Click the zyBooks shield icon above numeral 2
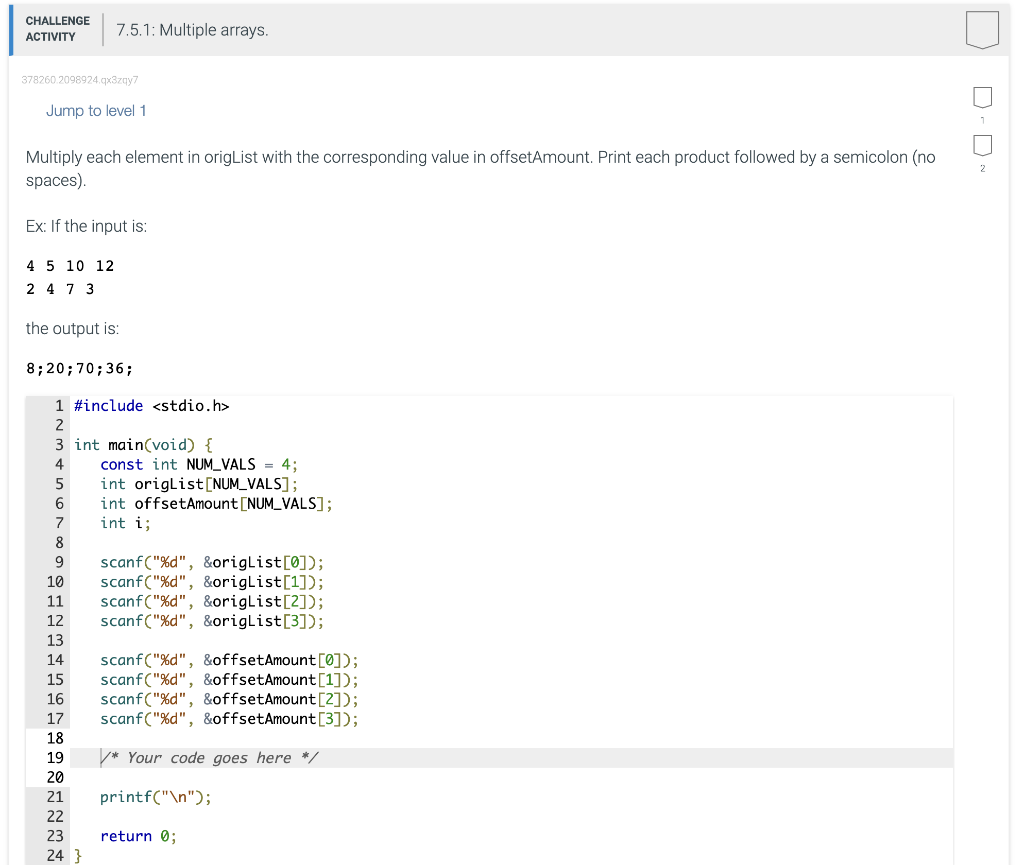Screen dimensions: 1024x865 [x=982, y=147]
